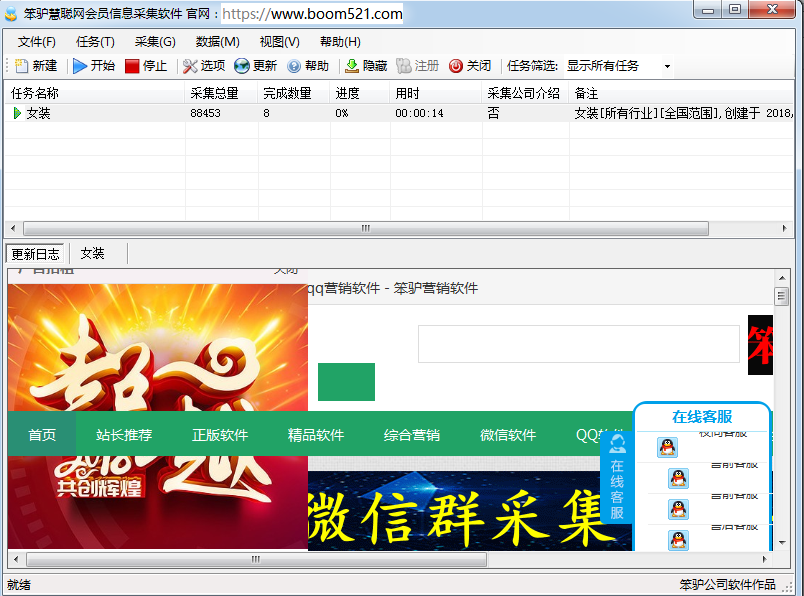This screenshot has height=596, width=804.
Task: Click the fourth QQ penguin customer service icon
Action: point(678,540)
